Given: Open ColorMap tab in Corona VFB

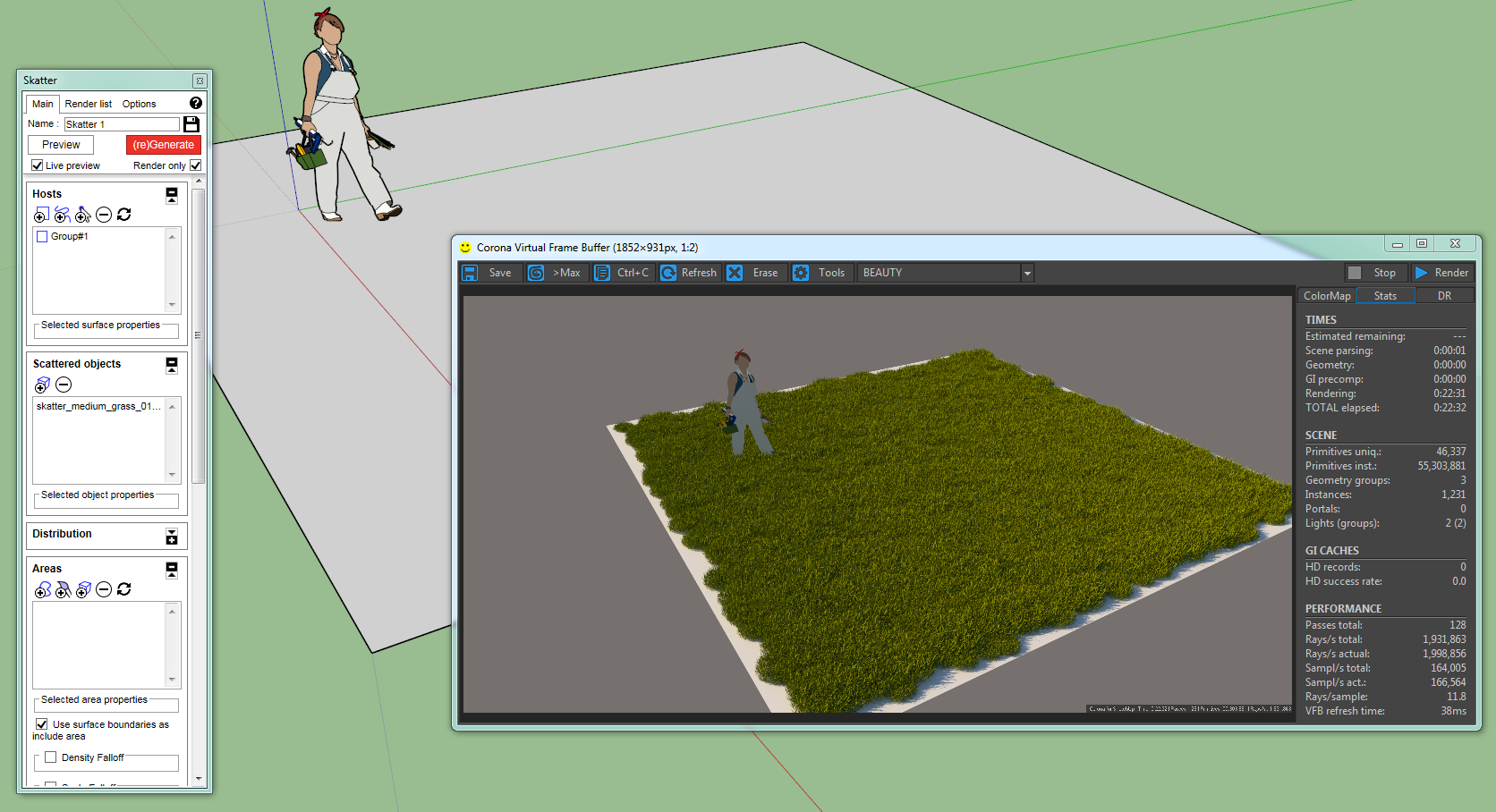Looking at the screenshot, I should coord(1327,296).
